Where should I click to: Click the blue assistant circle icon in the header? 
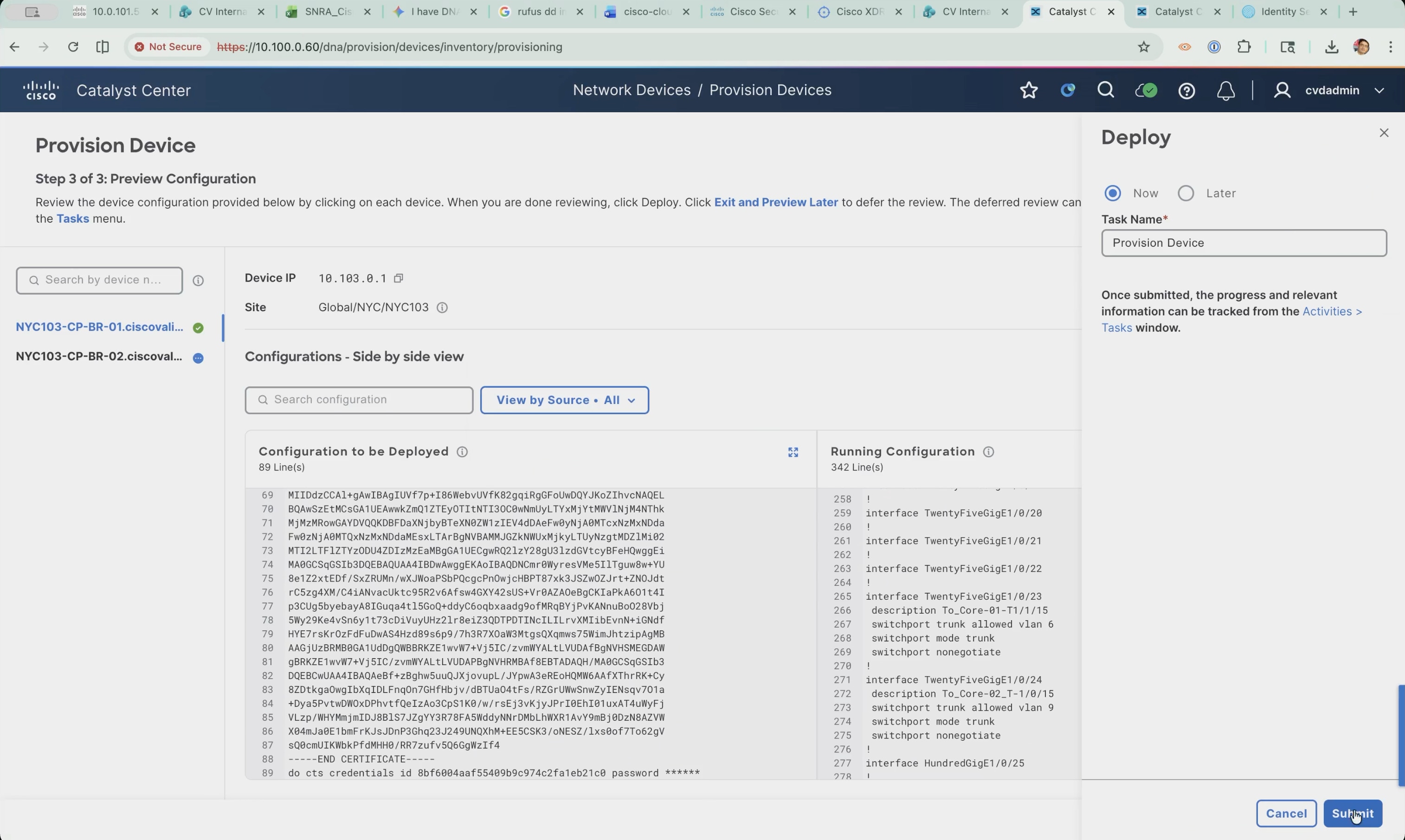coord(1068,90)
